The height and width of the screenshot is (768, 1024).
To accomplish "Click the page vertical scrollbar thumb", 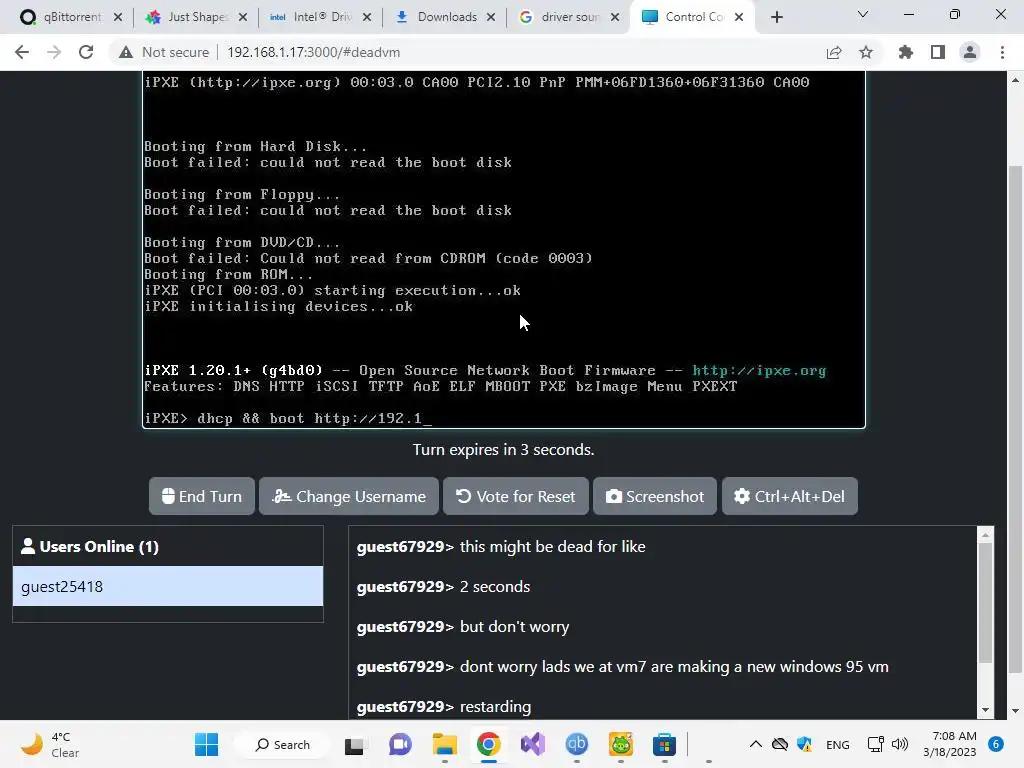I will (x=1015, y=419).
